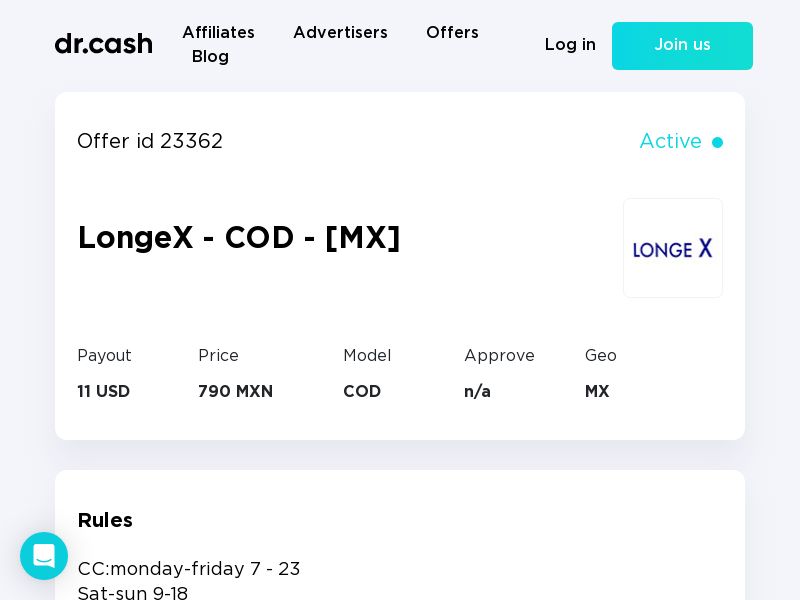Open the Affiliates menu item

tap(218, 33)
